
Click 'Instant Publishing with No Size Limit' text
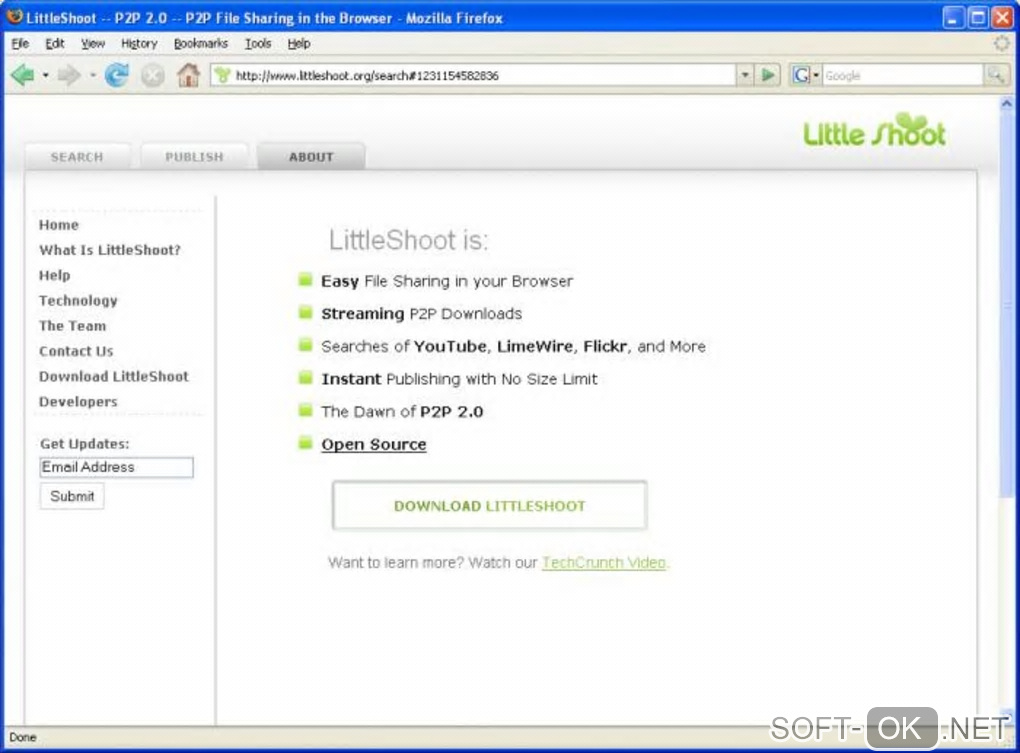459,379
